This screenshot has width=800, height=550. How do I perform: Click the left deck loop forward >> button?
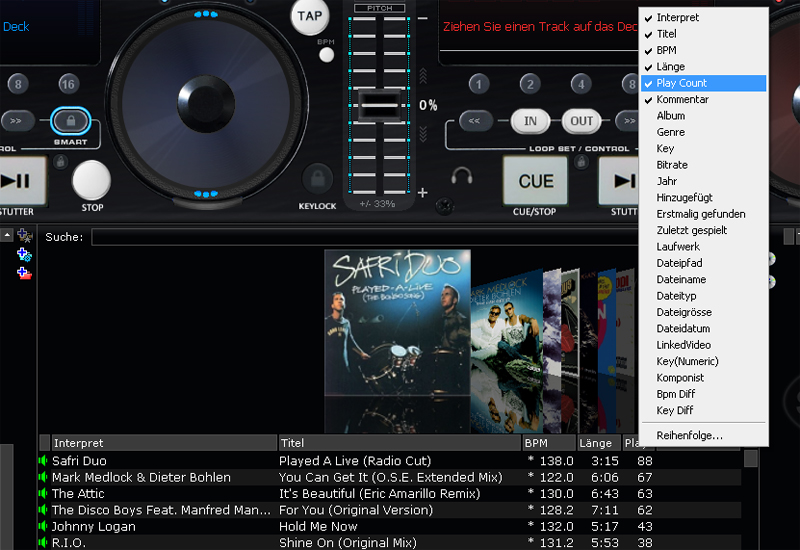coord(17,121)
